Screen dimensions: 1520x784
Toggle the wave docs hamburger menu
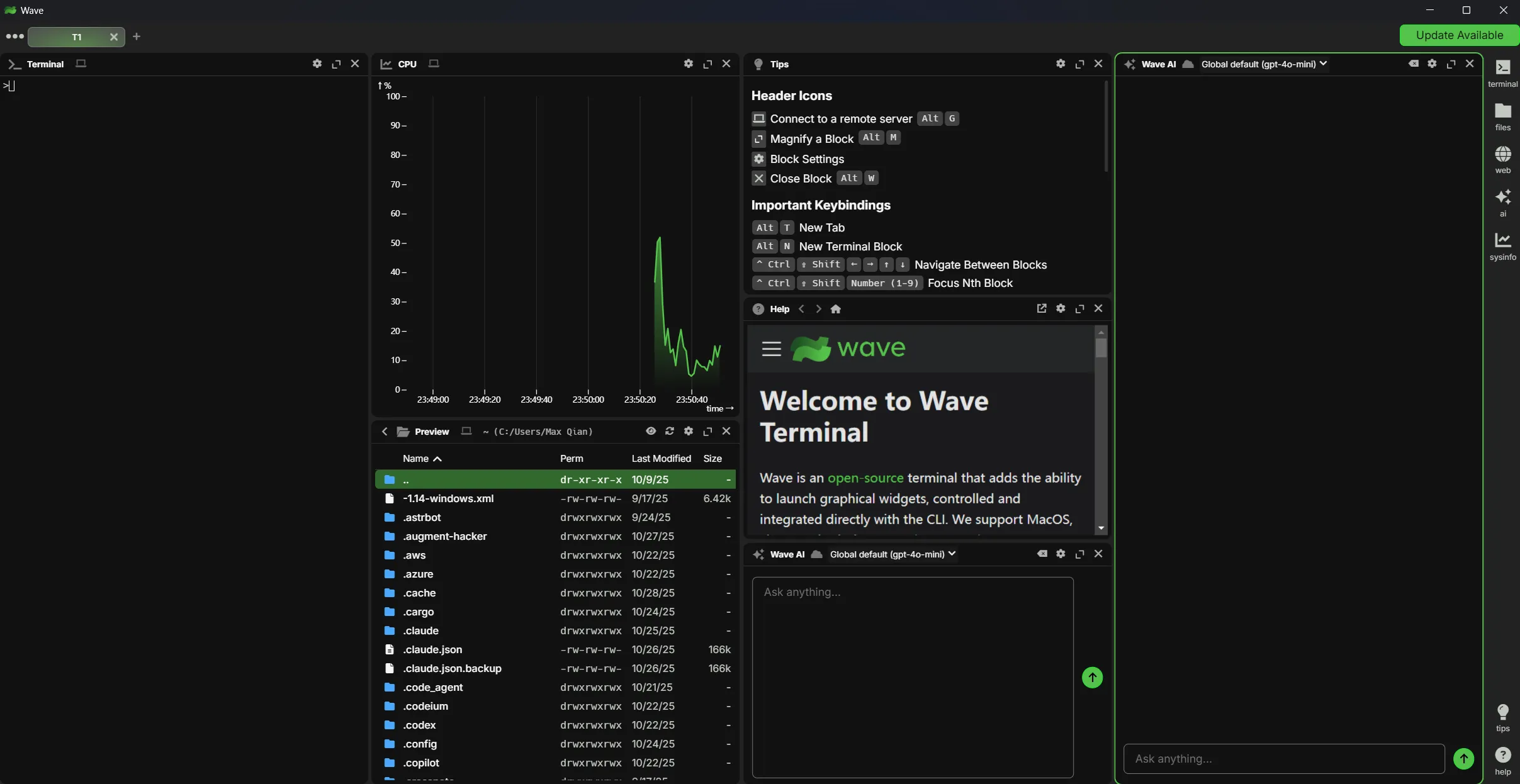(771, 349)
